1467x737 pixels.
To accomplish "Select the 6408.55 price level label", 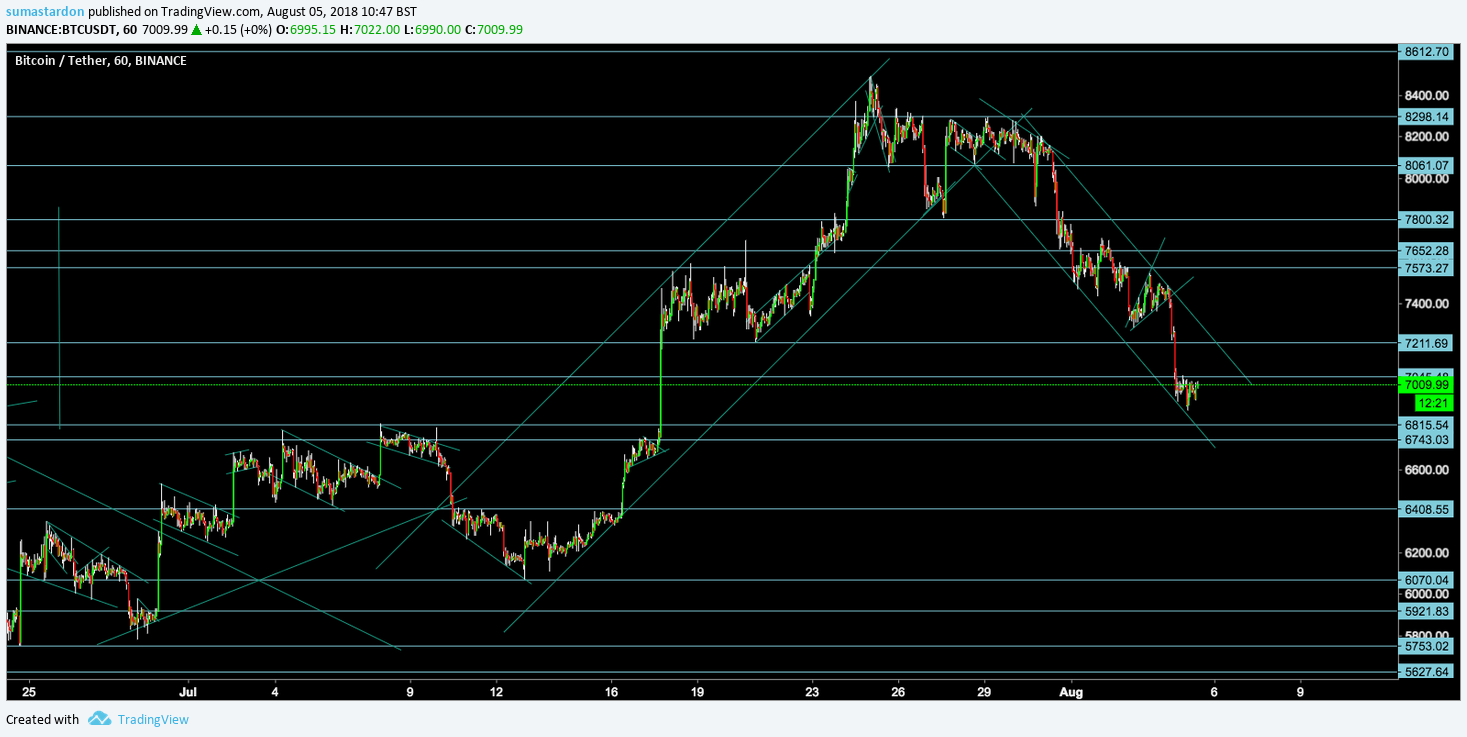I will point(1427,508).
